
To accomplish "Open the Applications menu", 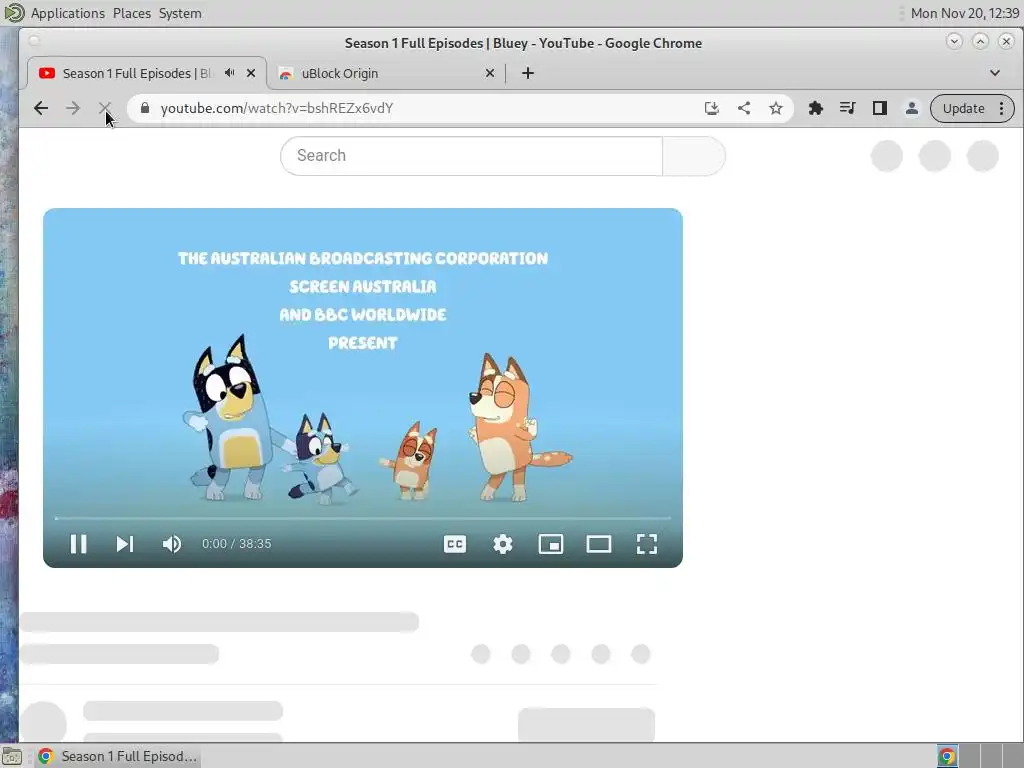I will click(67, 13).
